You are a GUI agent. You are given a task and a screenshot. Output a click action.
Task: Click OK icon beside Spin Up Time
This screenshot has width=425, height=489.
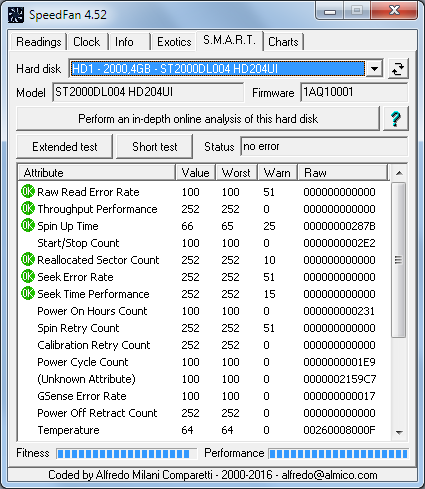pos(28,226)
